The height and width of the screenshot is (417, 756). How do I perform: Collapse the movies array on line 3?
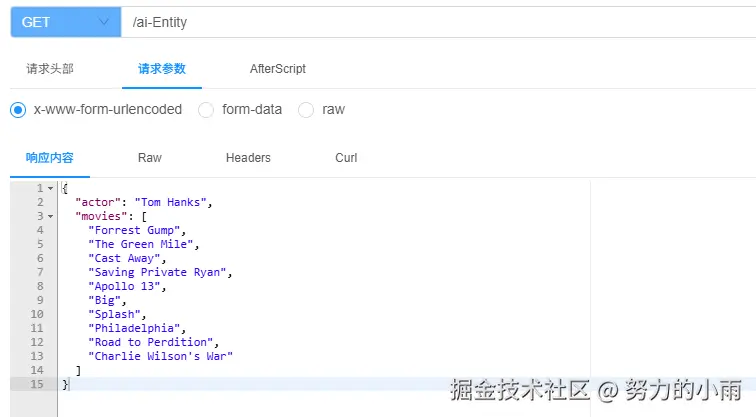click(50, 216)
